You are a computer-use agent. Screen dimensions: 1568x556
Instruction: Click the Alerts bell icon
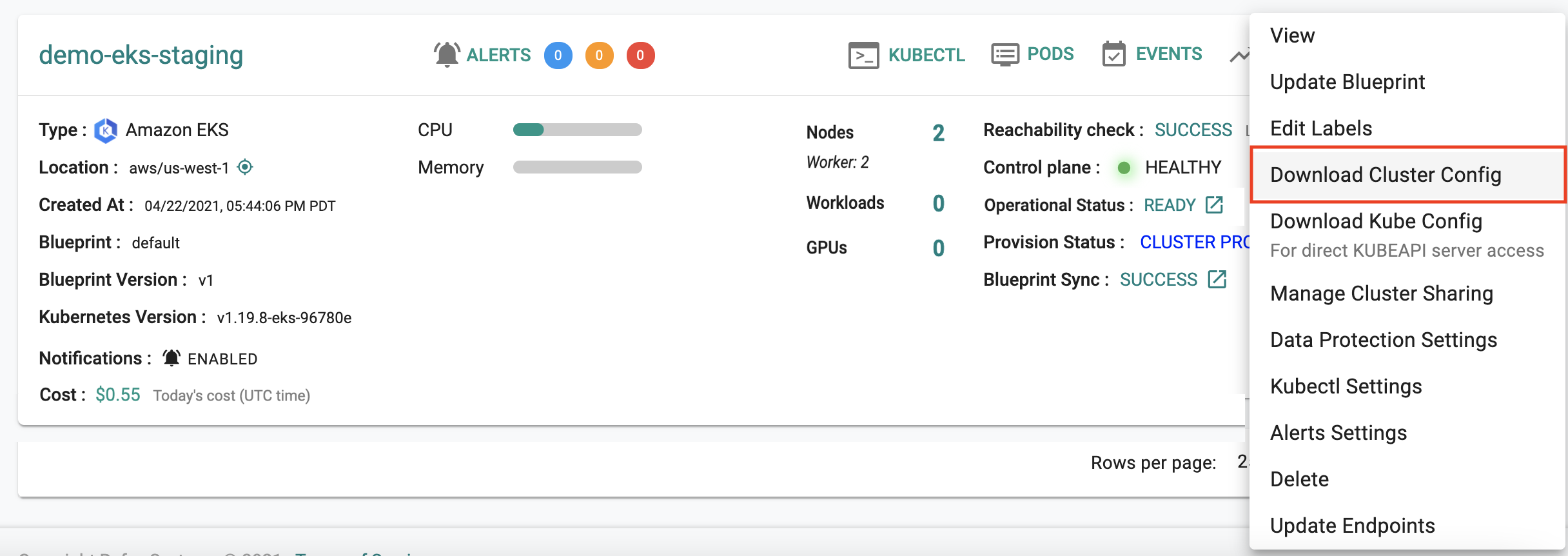(x=447, y=55)
